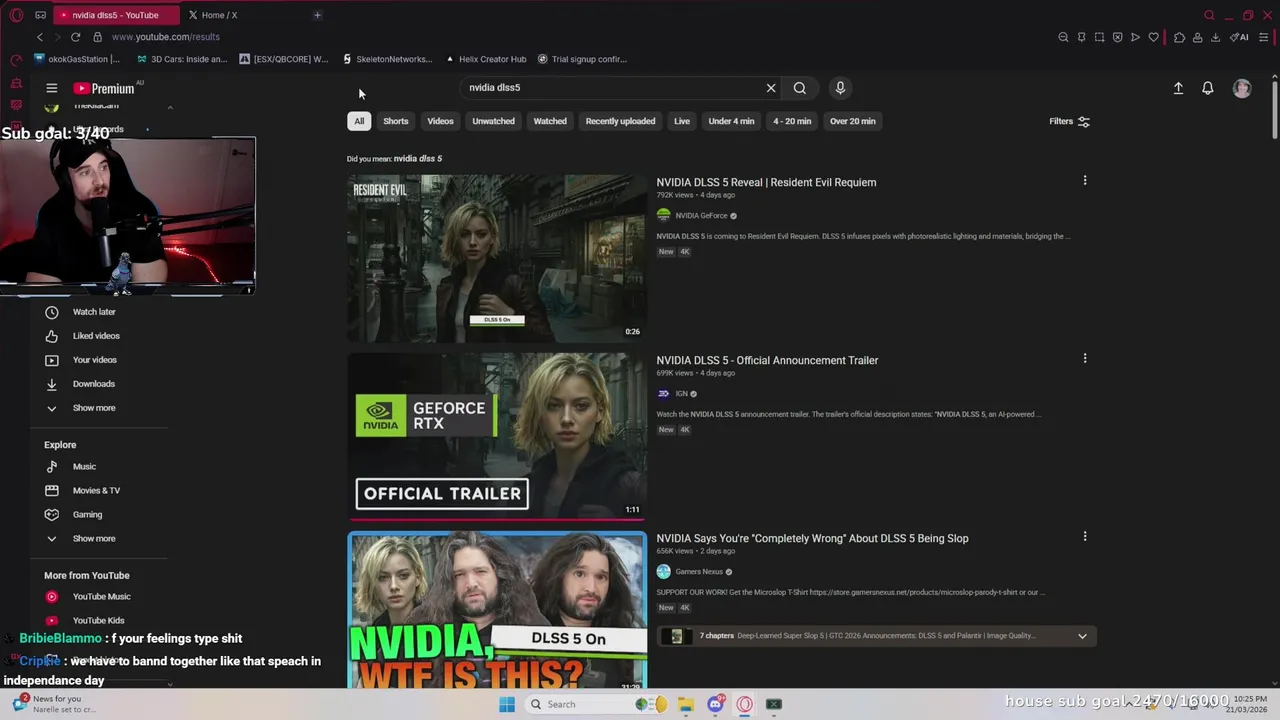Screen dimensions: 1280x720
Task: Open options for Completely Wrong video
Action: pos(1085,537)
